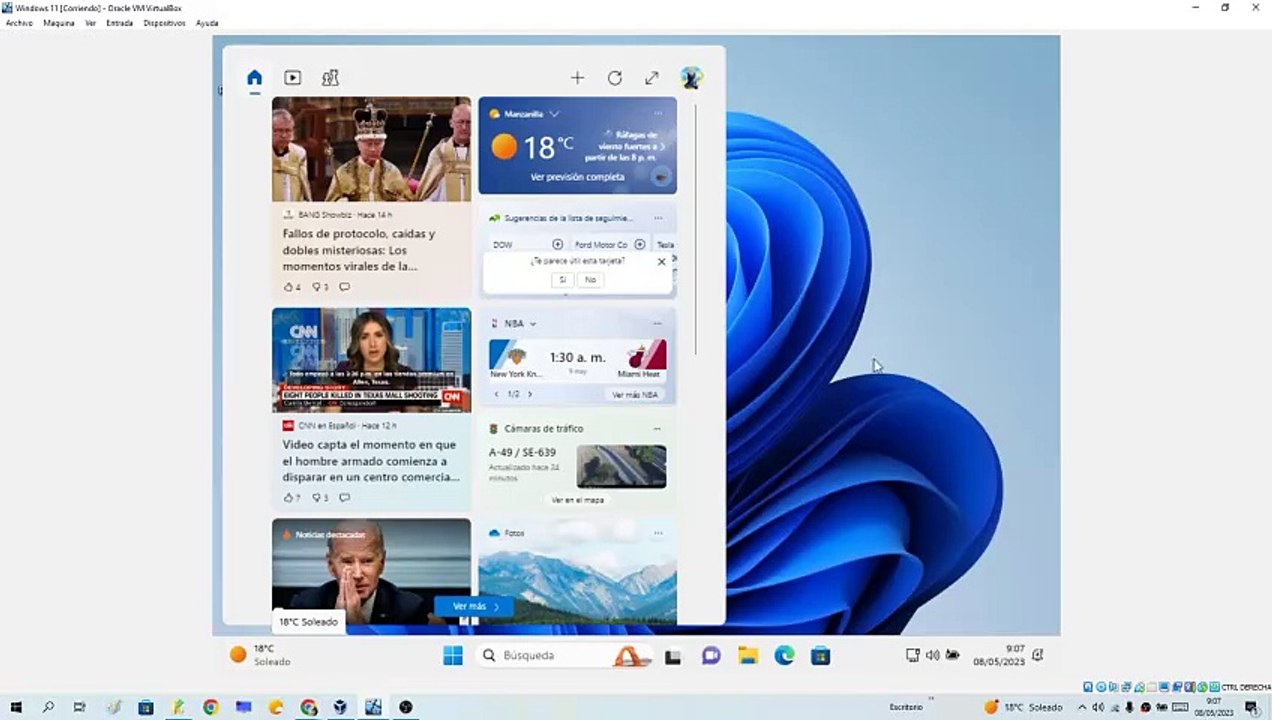Answer Sí to card feedback
This screenshot has height=720, width=1272.
(562, 280)
